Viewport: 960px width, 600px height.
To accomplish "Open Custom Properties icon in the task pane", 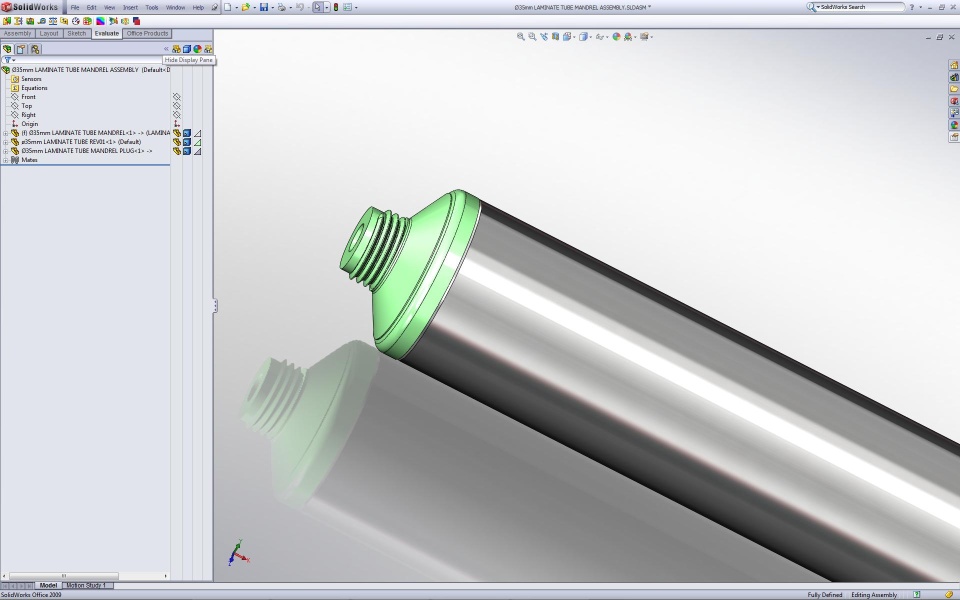I will coord(954,137).
